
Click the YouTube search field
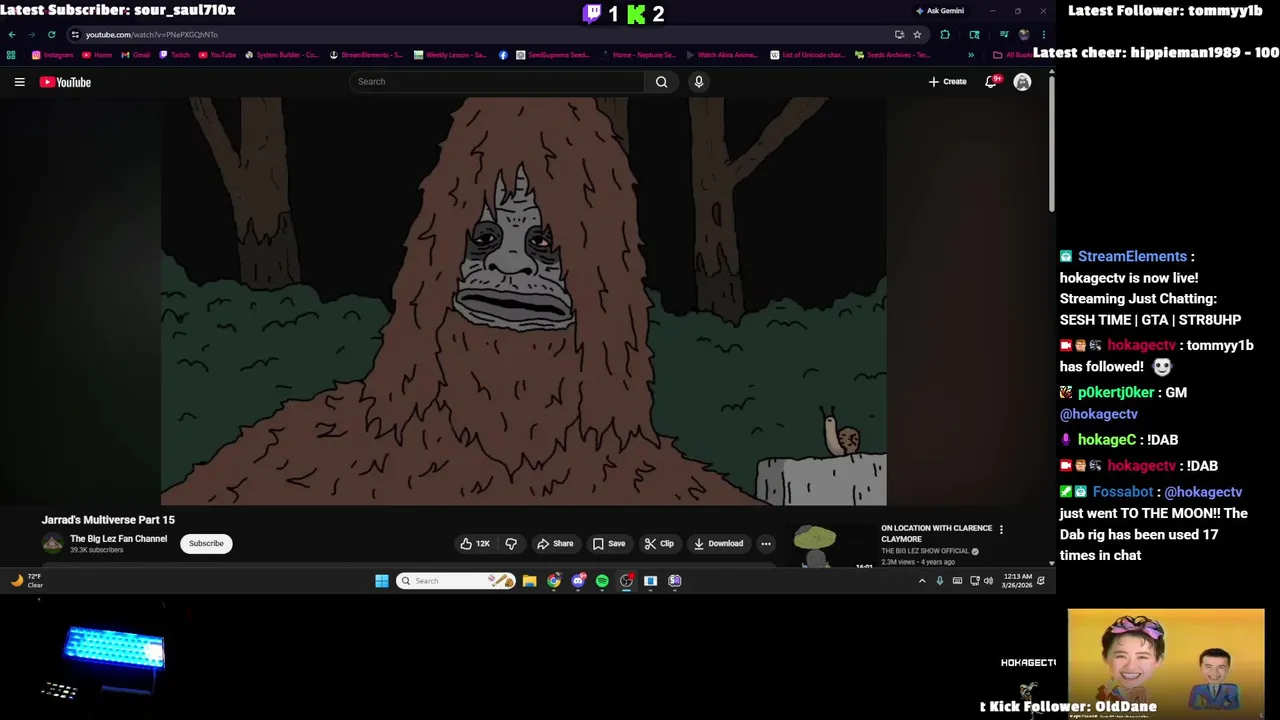(x=497, y=82)
